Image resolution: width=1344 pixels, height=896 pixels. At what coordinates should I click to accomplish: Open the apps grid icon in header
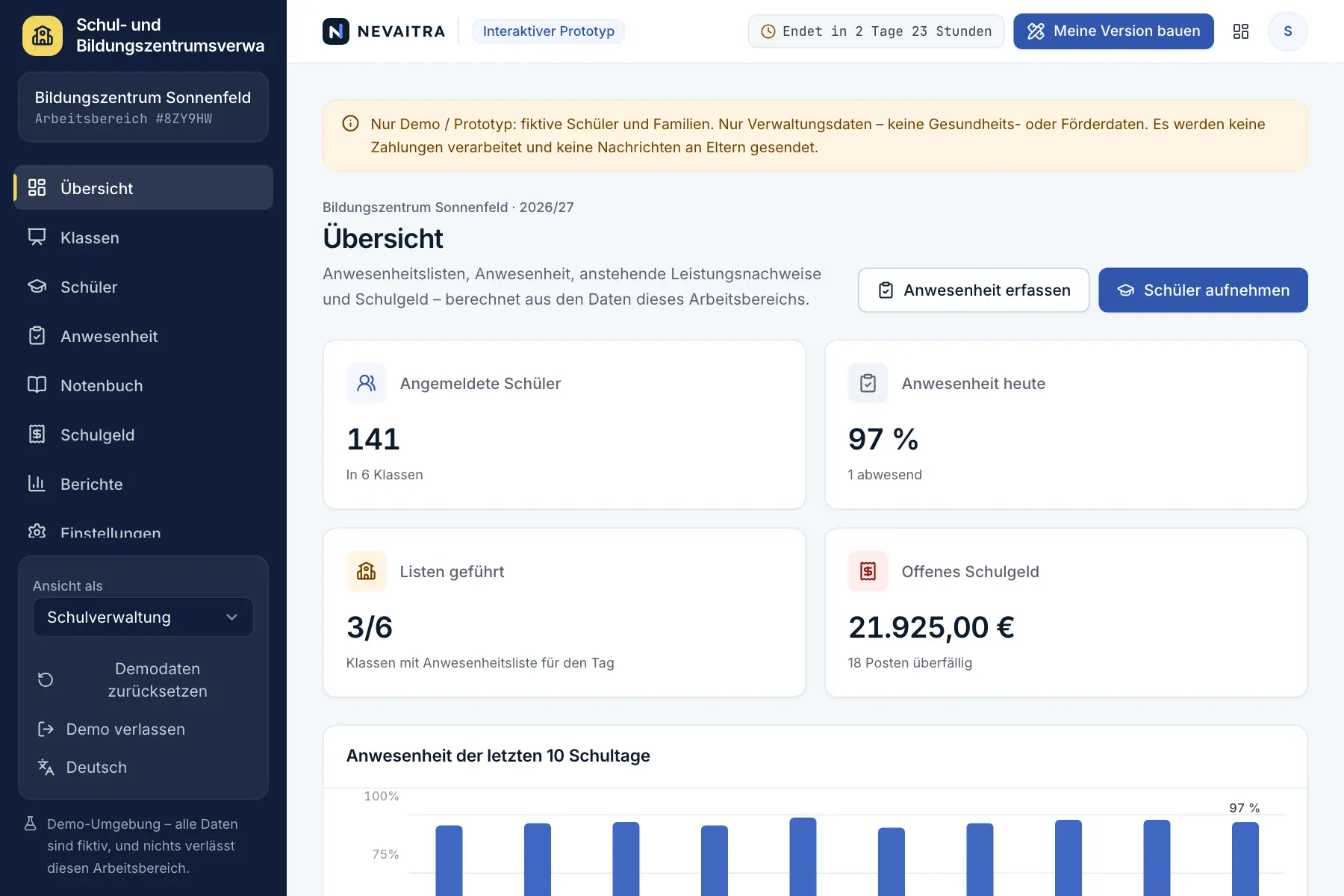tap(1241, 31)
